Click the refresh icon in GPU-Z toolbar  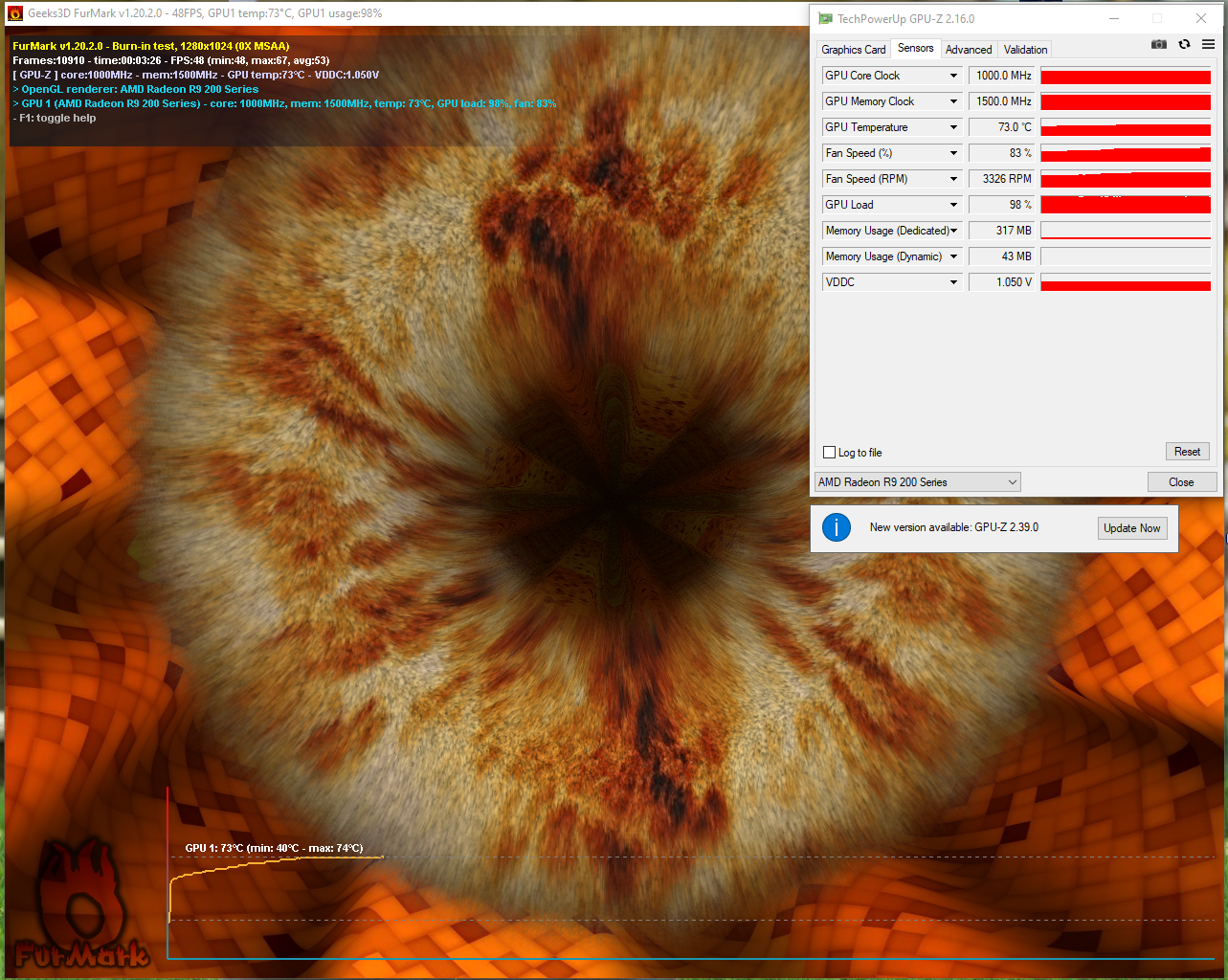coord(1184,45)
